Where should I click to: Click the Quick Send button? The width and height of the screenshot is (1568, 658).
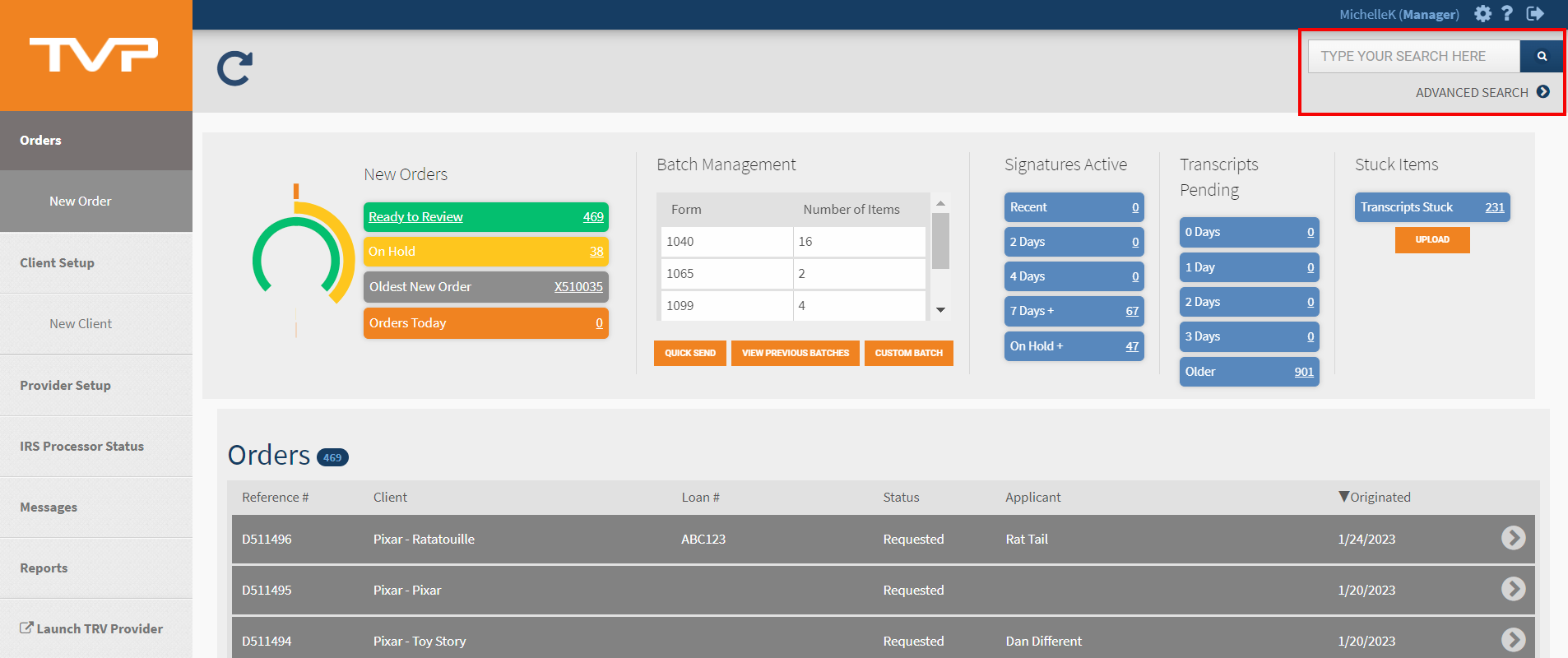pos(690,353)
